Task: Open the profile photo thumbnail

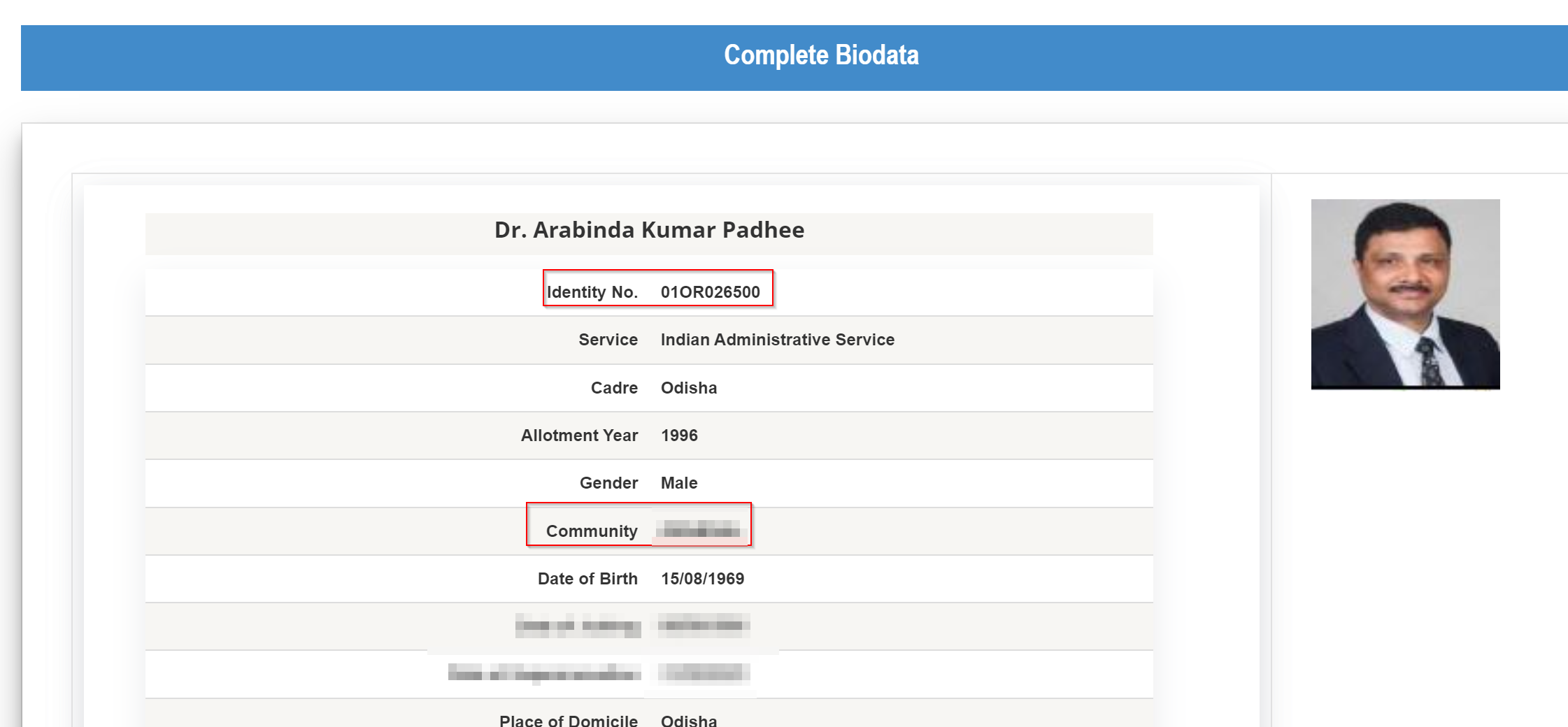Action: pyautogui.click(x=1405, y=294)
